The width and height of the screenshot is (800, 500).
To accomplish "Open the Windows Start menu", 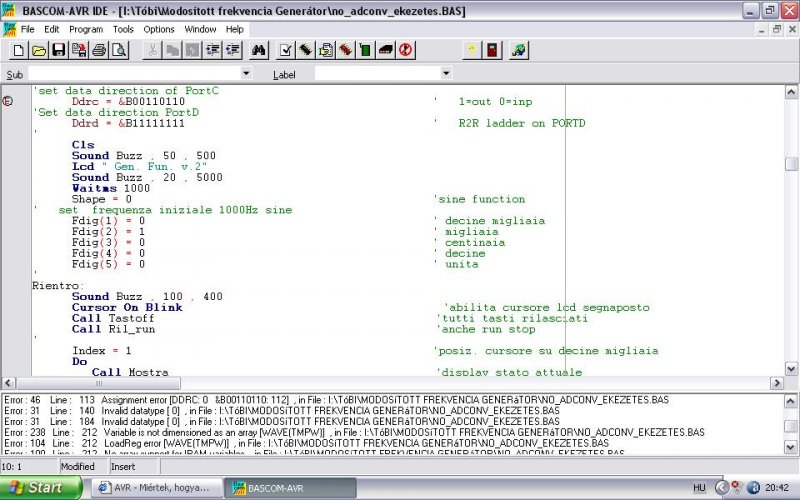I will [40, 487].
